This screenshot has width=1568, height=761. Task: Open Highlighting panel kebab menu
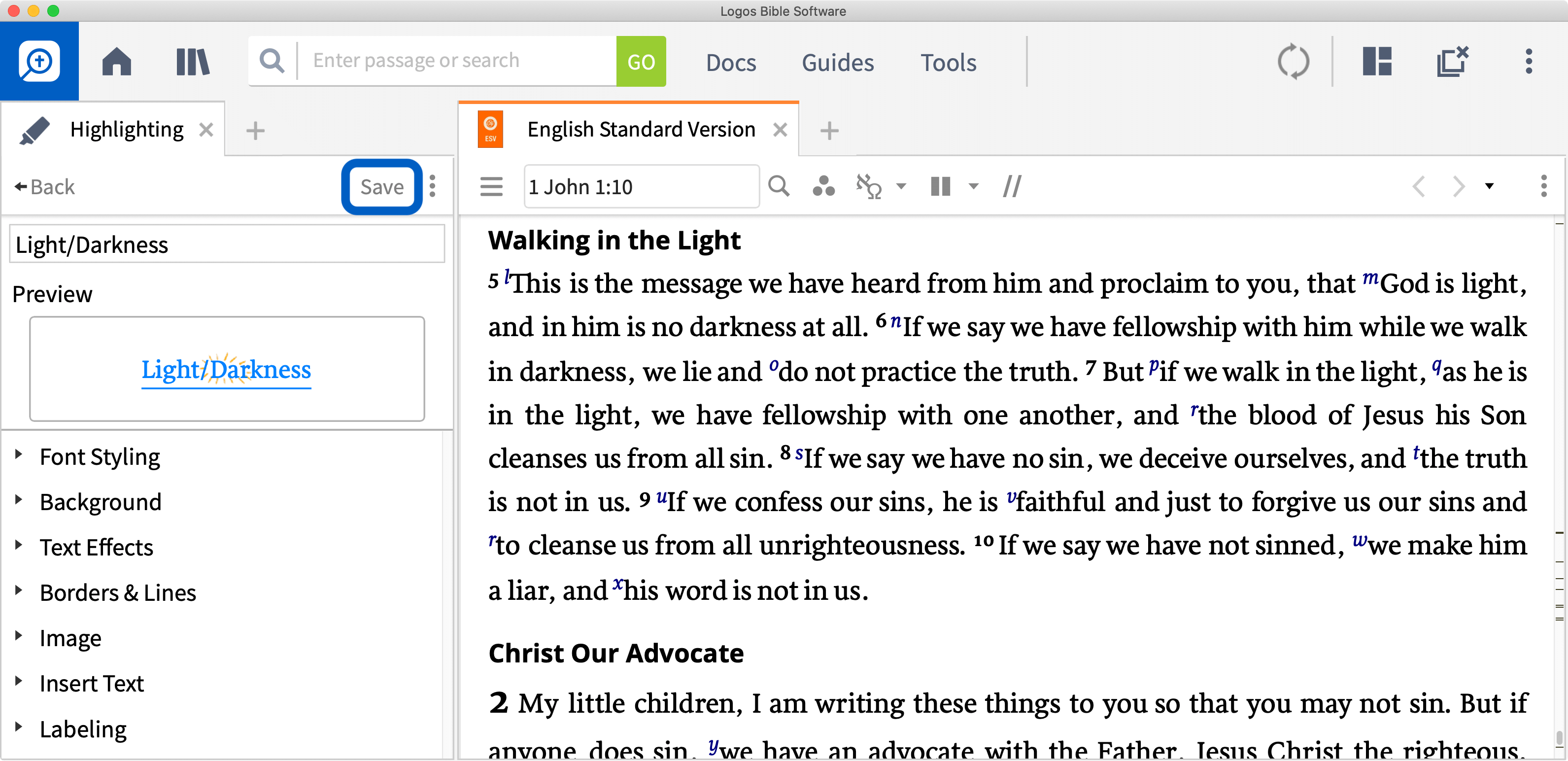tap(433, 186)
